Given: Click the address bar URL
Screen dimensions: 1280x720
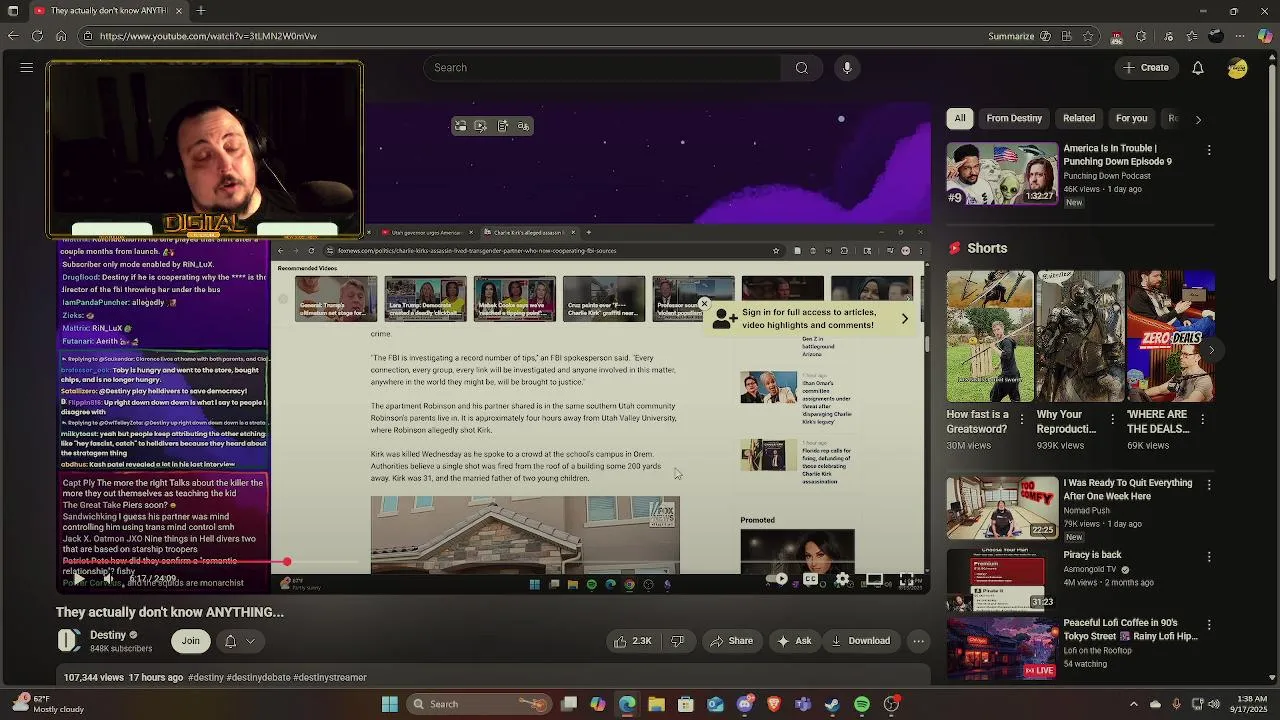Looking at the screenshot, I should [208, 36].
